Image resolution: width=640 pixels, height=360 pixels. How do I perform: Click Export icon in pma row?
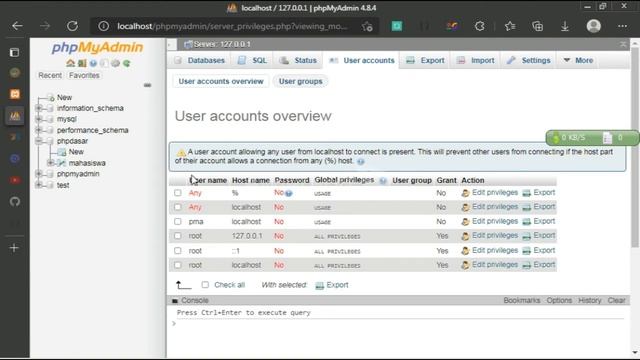pos(527,222)
